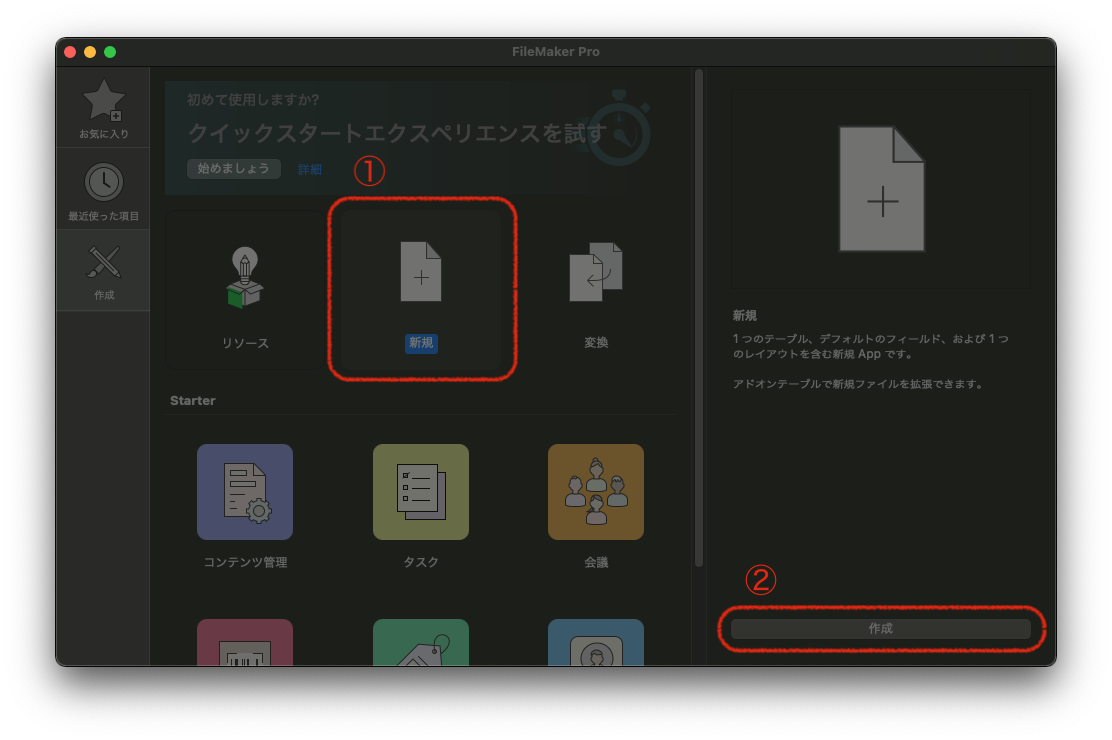The width and height of the screenshot is (1112, 740).
Task: Select the 作成 sidebar tab icon
Action: click(x=104, y=263)
